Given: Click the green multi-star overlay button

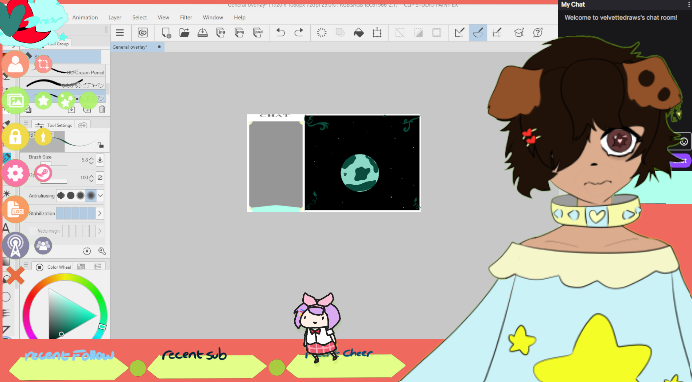Looking at the screenshot, I should click(x=66, y=101).
